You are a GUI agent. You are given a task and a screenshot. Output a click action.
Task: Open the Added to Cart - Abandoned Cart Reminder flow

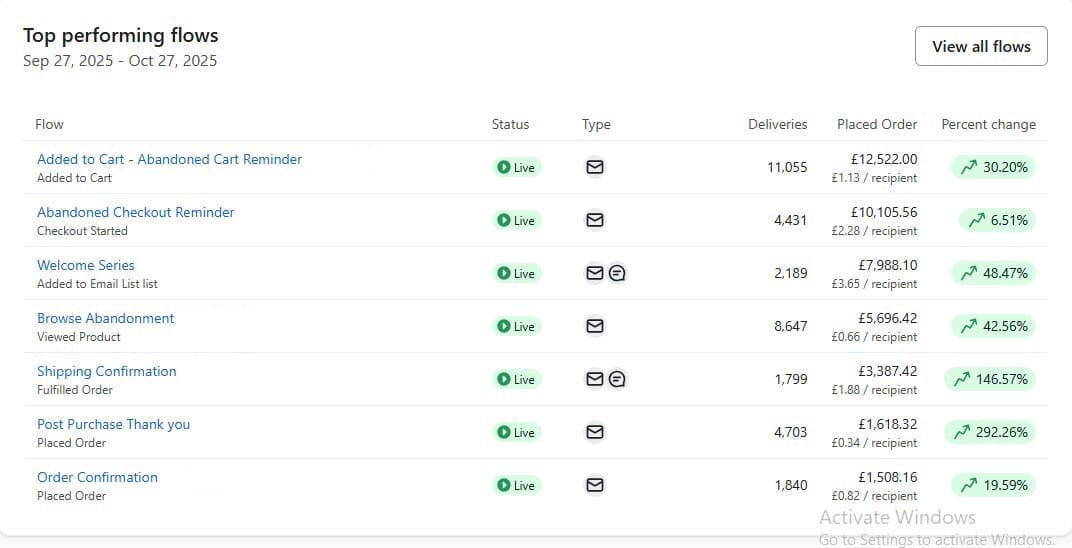(x=169, y=159)
